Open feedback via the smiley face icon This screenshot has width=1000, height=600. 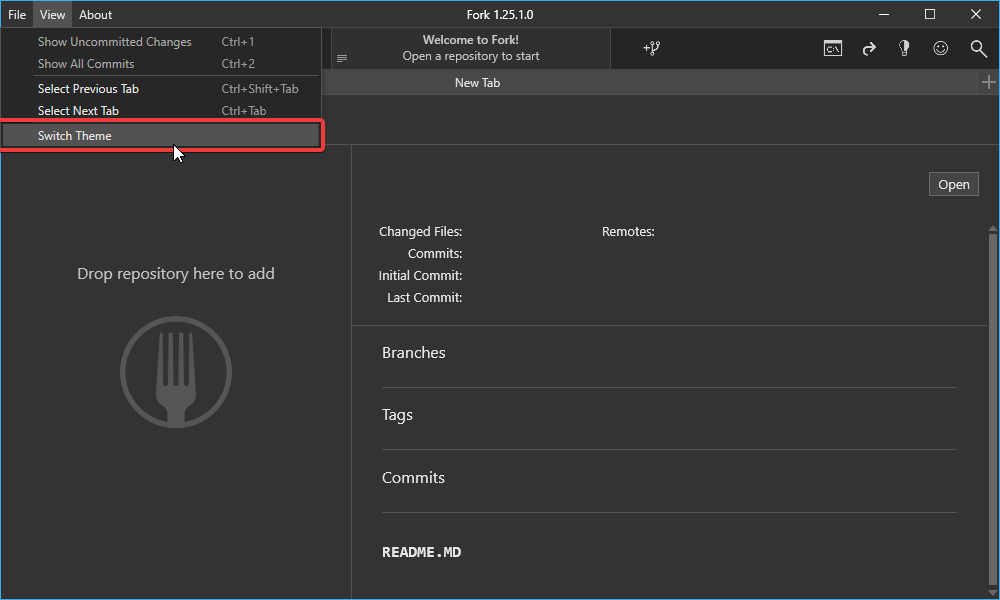[941, 47]
